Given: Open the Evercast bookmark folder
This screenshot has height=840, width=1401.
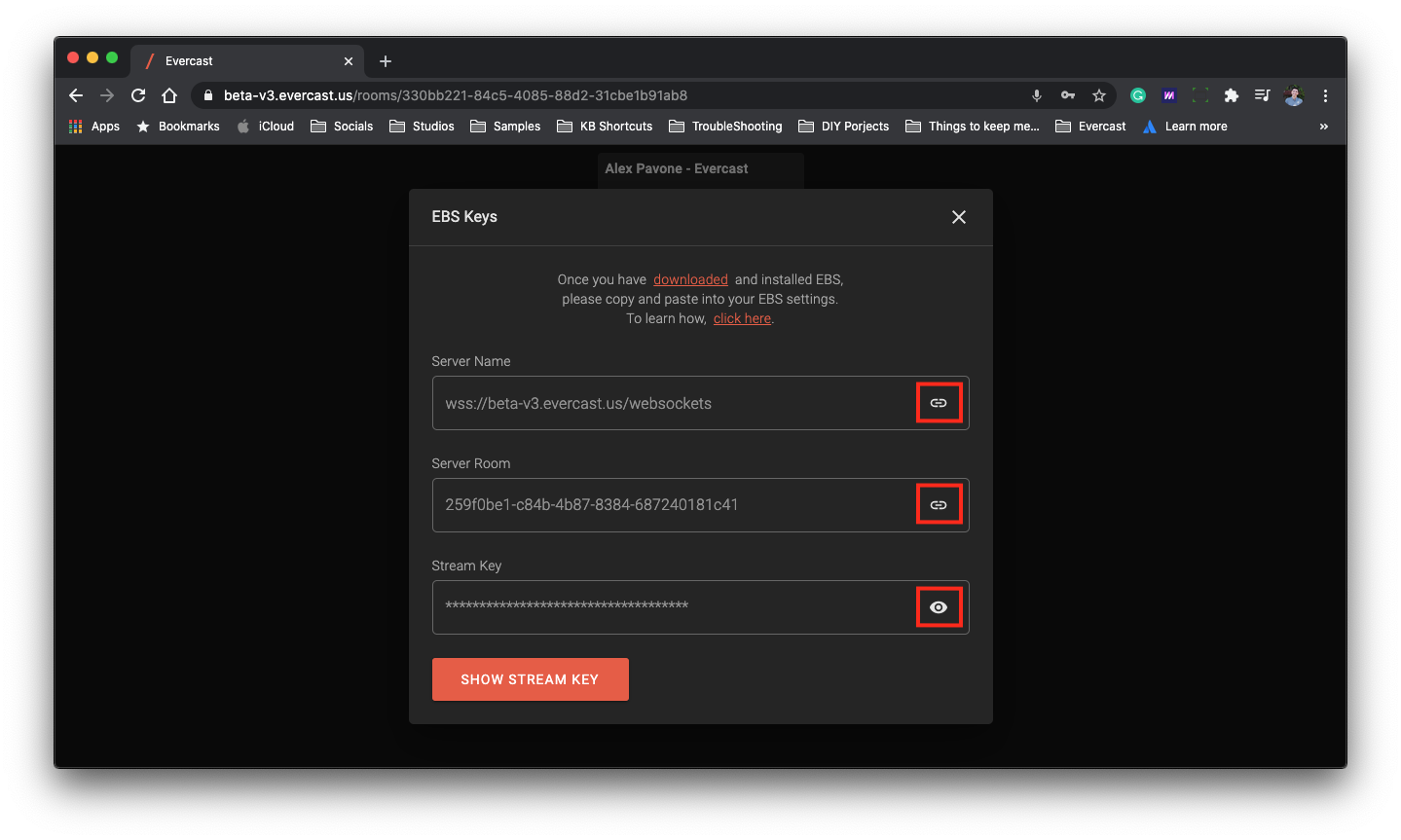Looking at the screenshot, I should point(1090,127).
